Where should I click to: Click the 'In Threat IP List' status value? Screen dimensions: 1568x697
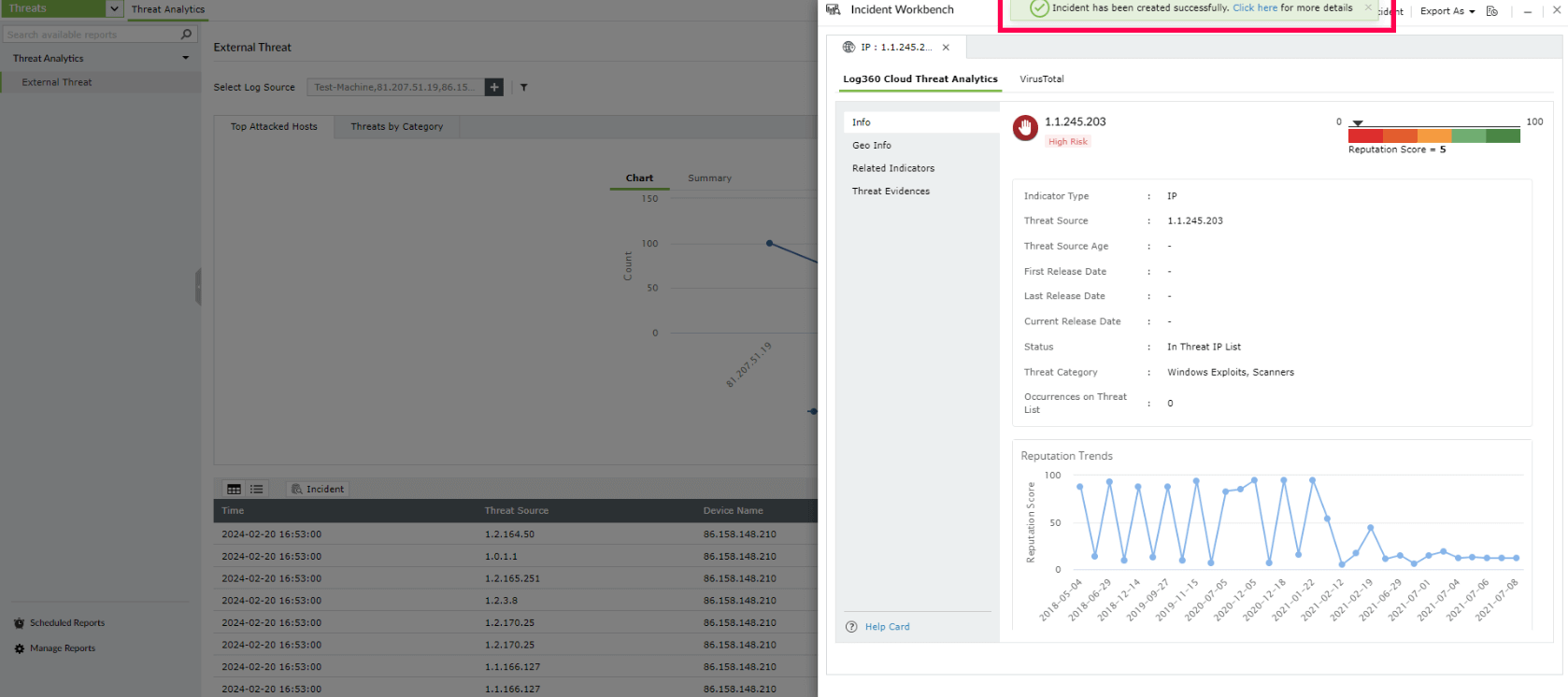tap(1204, 348)
